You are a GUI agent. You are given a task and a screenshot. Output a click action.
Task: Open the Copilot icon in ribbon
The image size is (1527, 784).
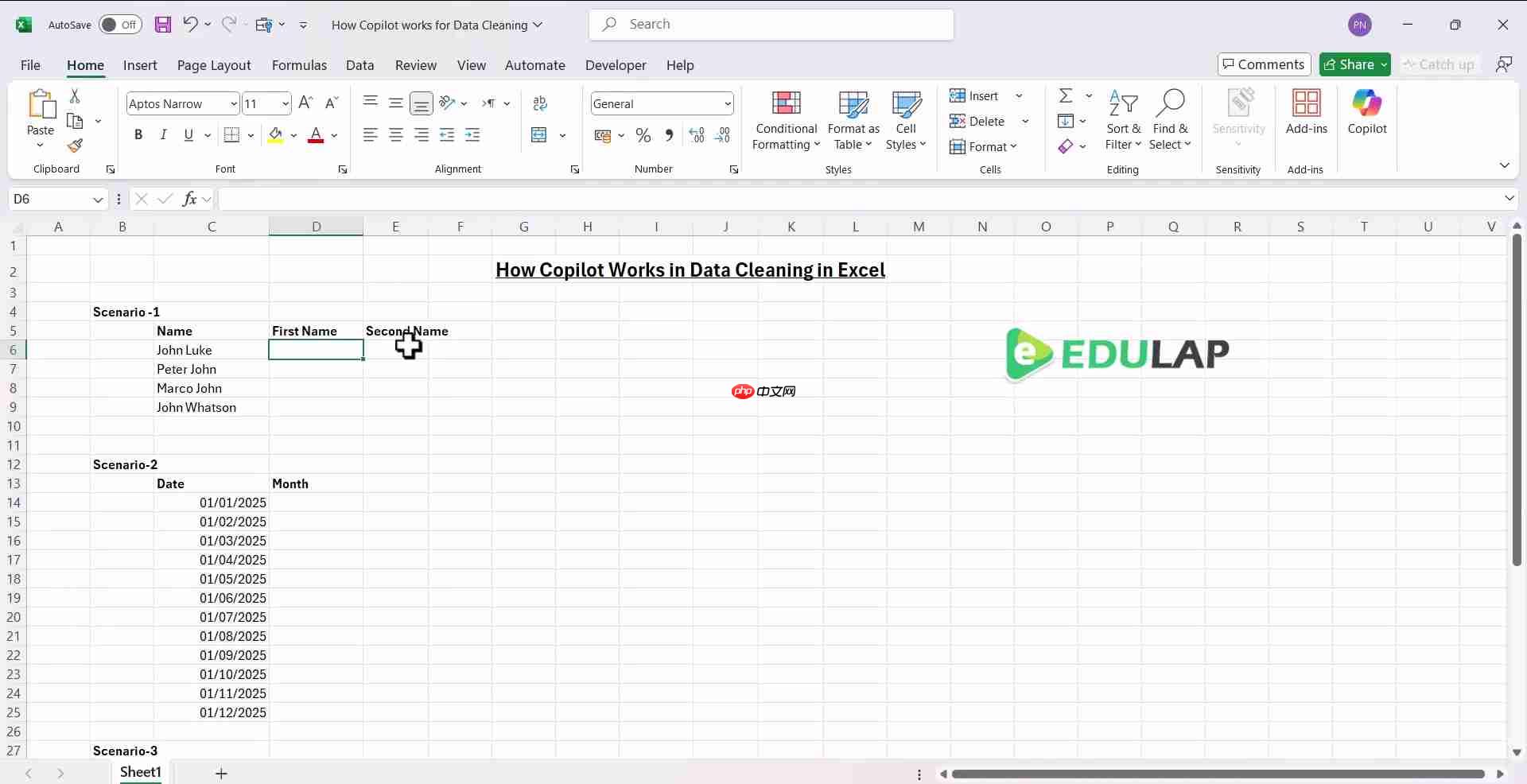click(x=1367, y=112)
